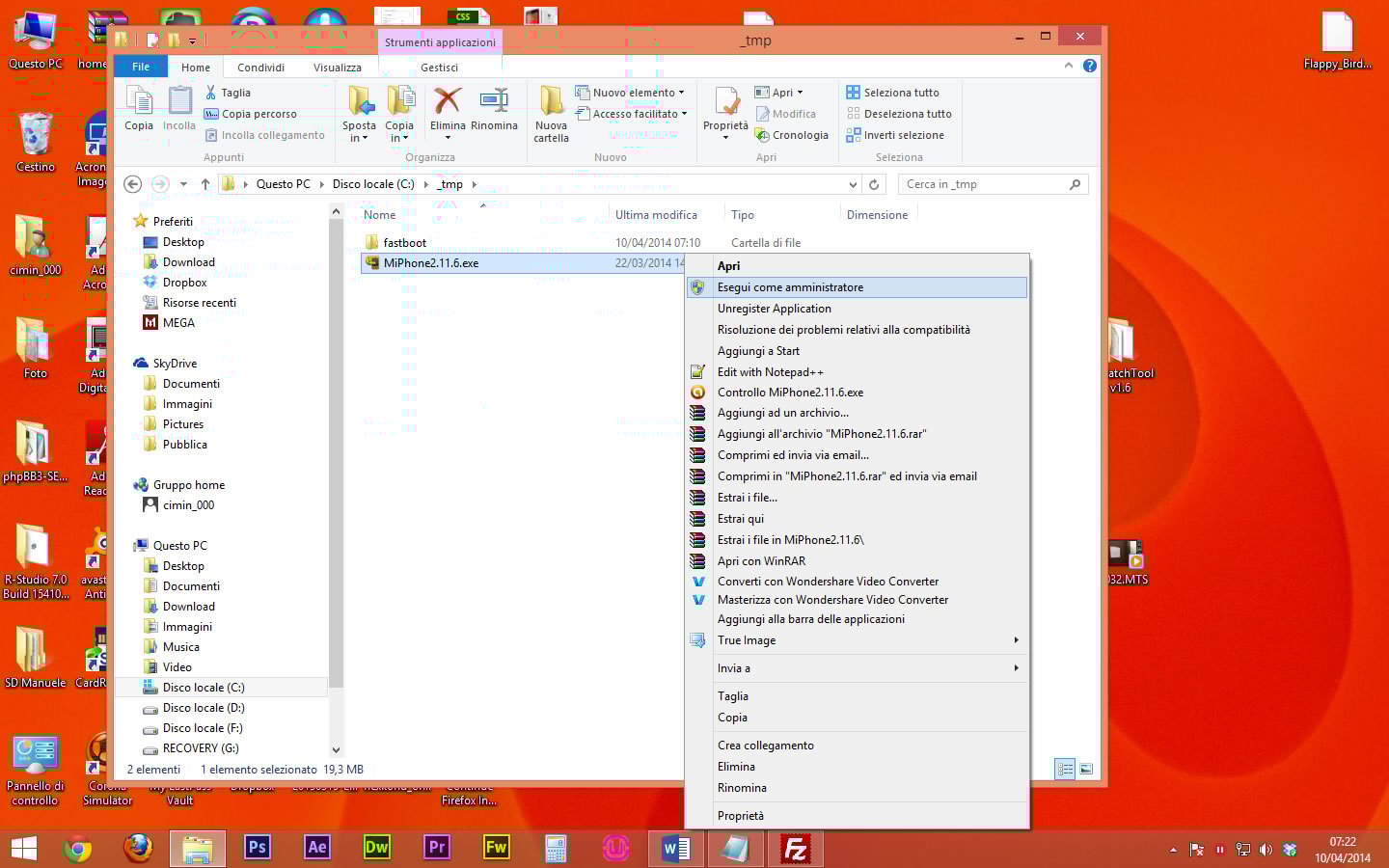Open the Cestino recycle bin desktop icon
This screenshot has height=868, width=1389.
(36, 142)
